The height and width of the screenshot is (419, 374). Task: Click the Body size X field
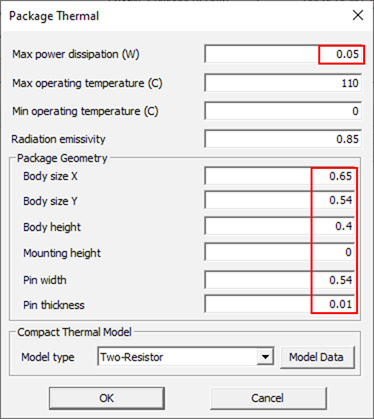(280, 176)
